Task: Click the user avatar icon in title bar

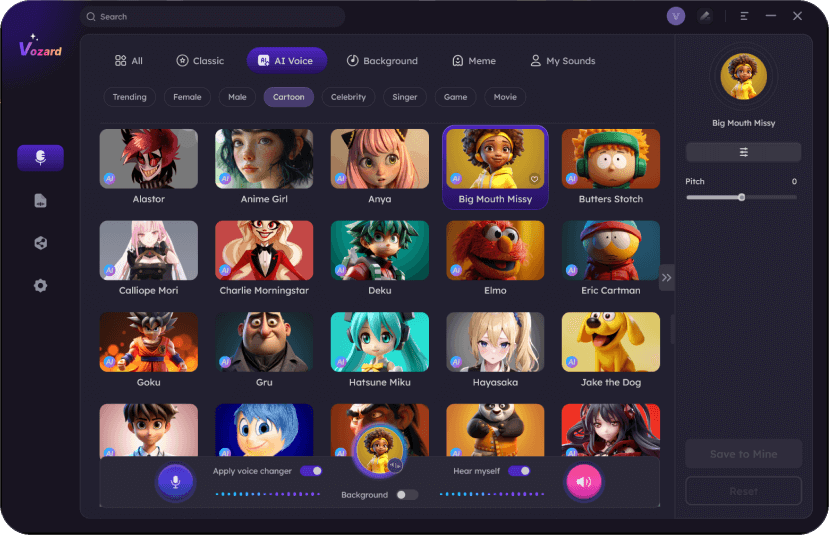Action: coord(675,16)
